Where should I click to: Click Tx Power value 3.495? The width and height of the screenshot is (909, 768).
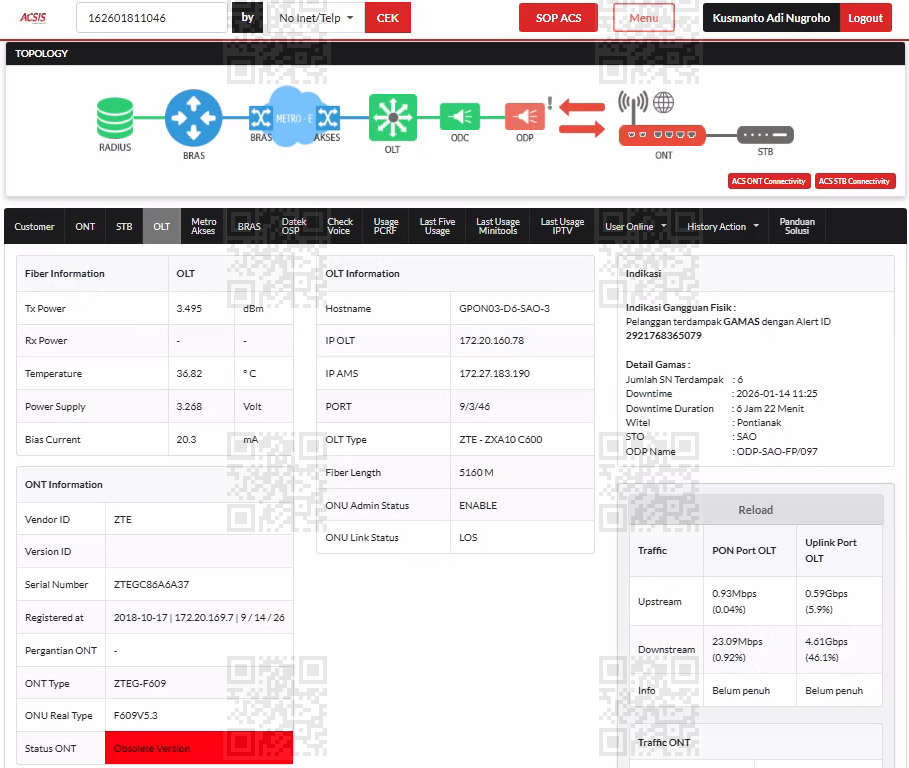(189, 309)
